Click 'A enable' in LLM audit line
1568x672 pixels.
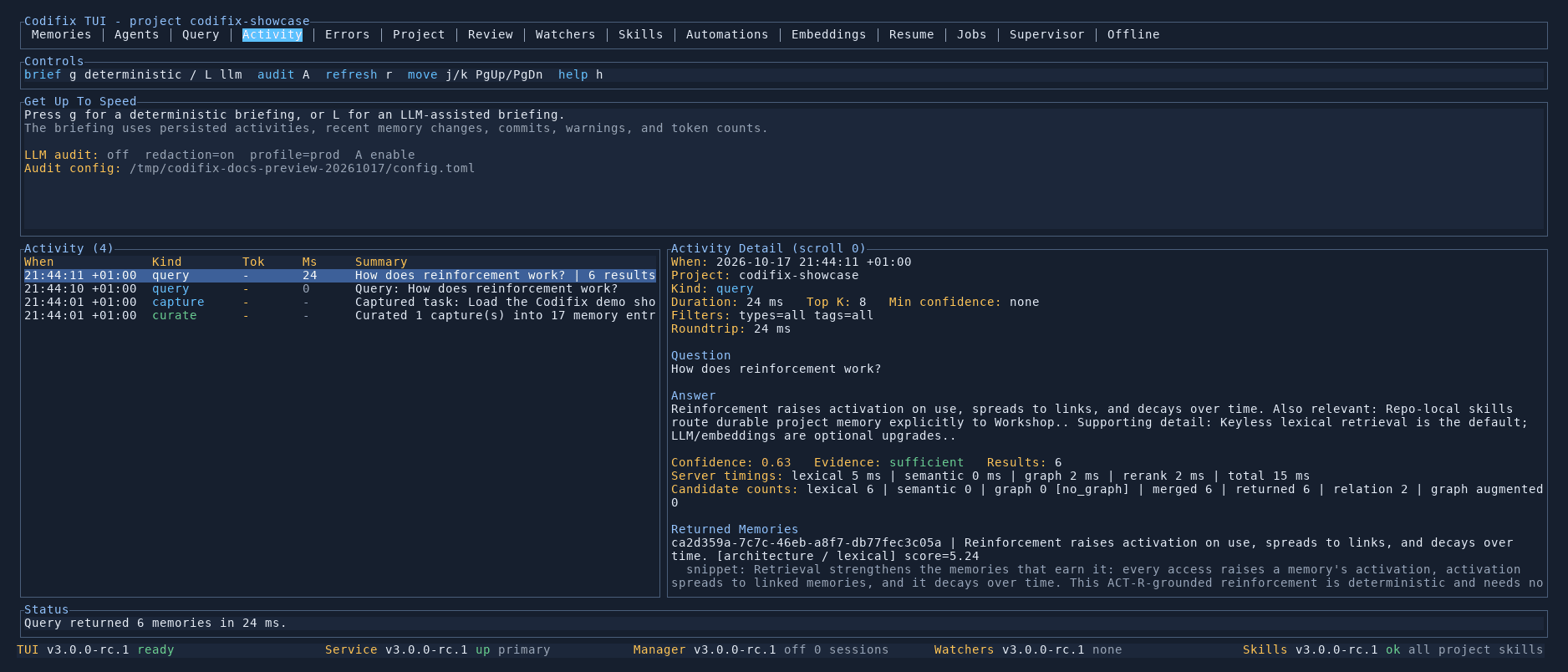tap(384, 155)
